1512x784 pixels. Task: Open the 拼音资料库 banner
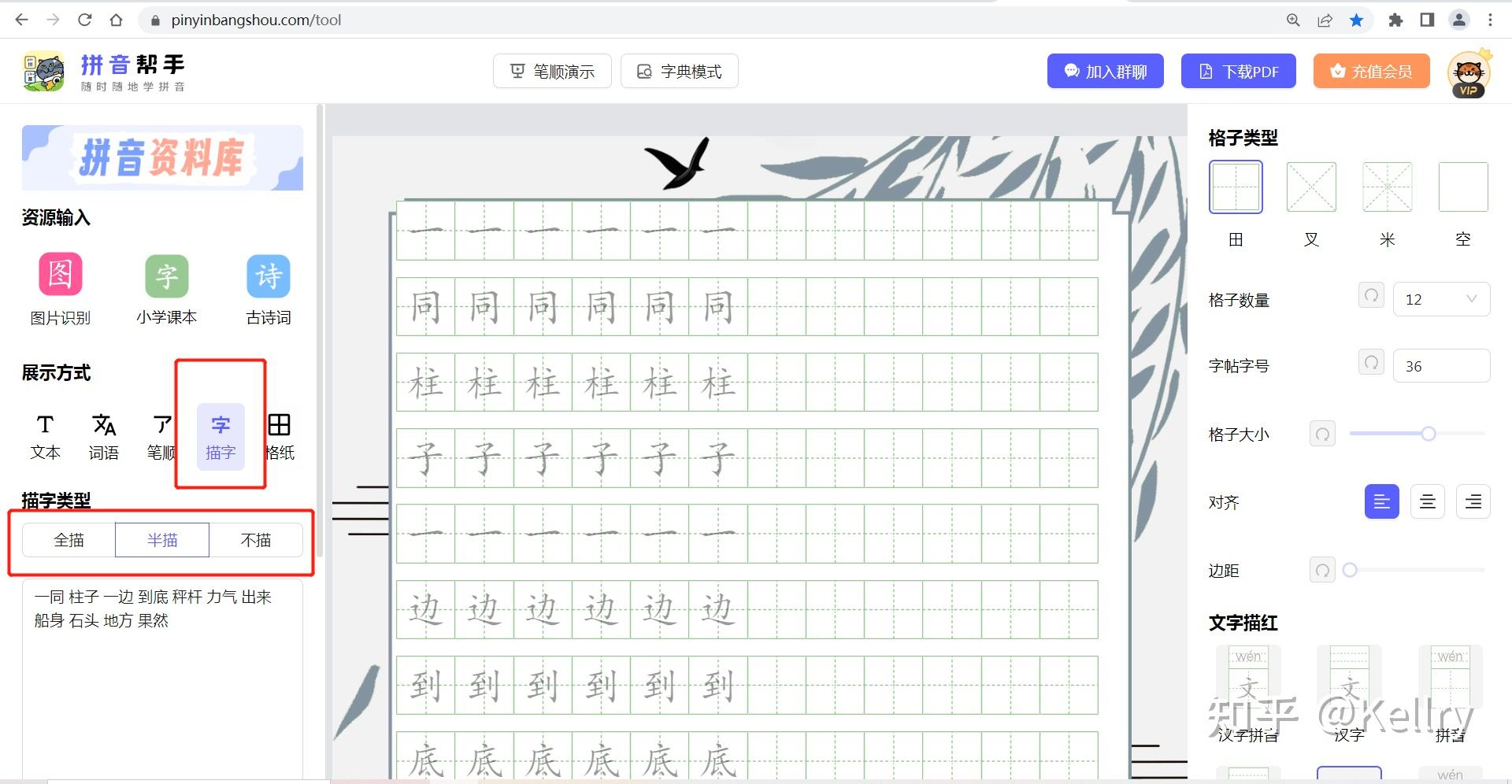tap(162, 157)
